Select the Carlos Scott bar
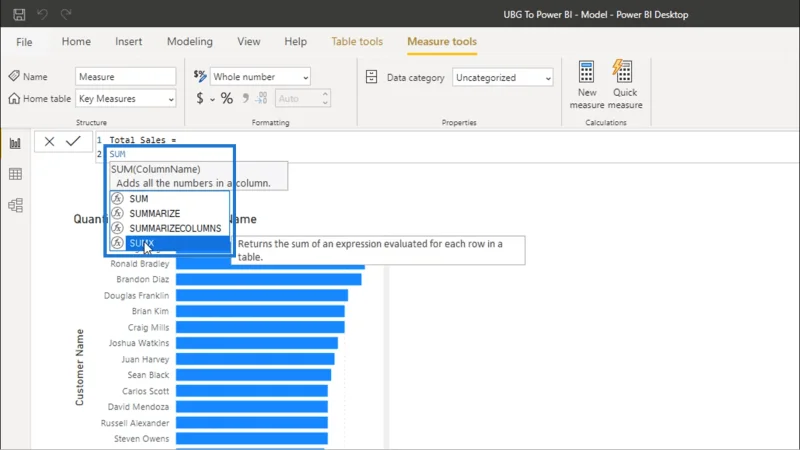The width and height of the screenshot is (800, 450). click(252, 391)
